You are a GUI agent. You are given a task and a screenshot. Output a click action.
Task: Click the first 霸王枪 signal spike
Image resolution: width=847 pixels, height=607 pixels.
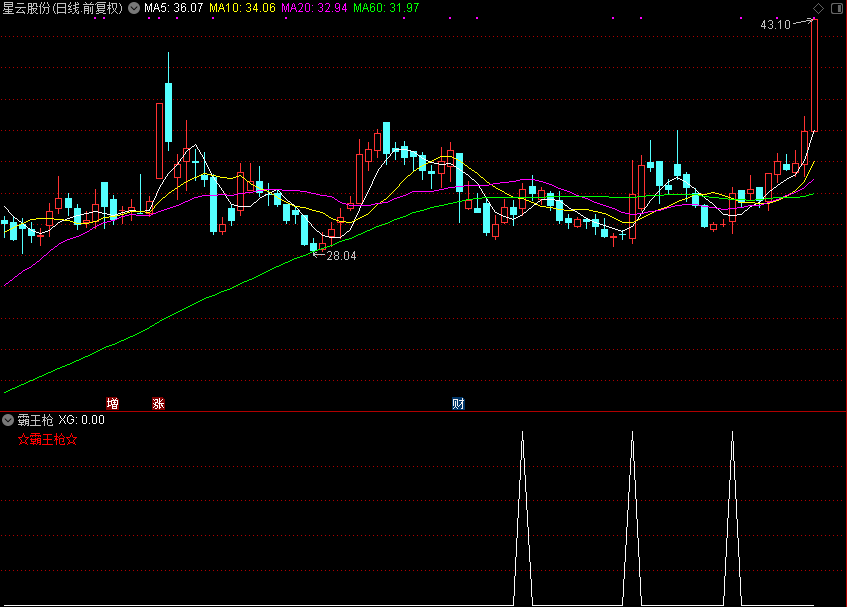[x=522, y=518]
